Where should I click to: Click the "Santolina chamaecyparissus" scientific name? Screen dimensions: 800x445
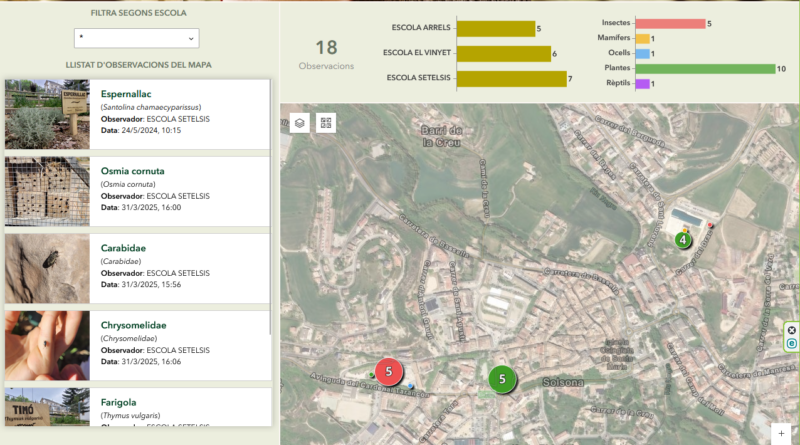point(151,107)
